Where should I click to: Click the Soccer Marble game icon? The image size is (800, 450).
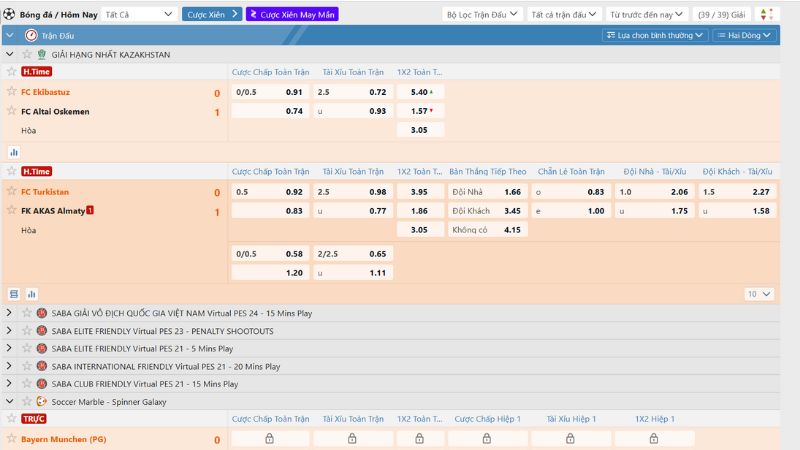[41, 401]
